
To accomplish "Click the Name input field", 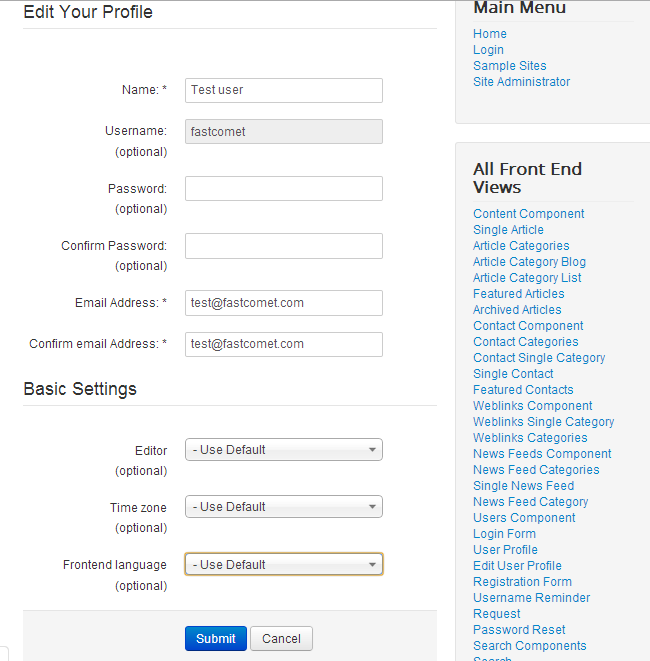I will (x=283, y=90).
